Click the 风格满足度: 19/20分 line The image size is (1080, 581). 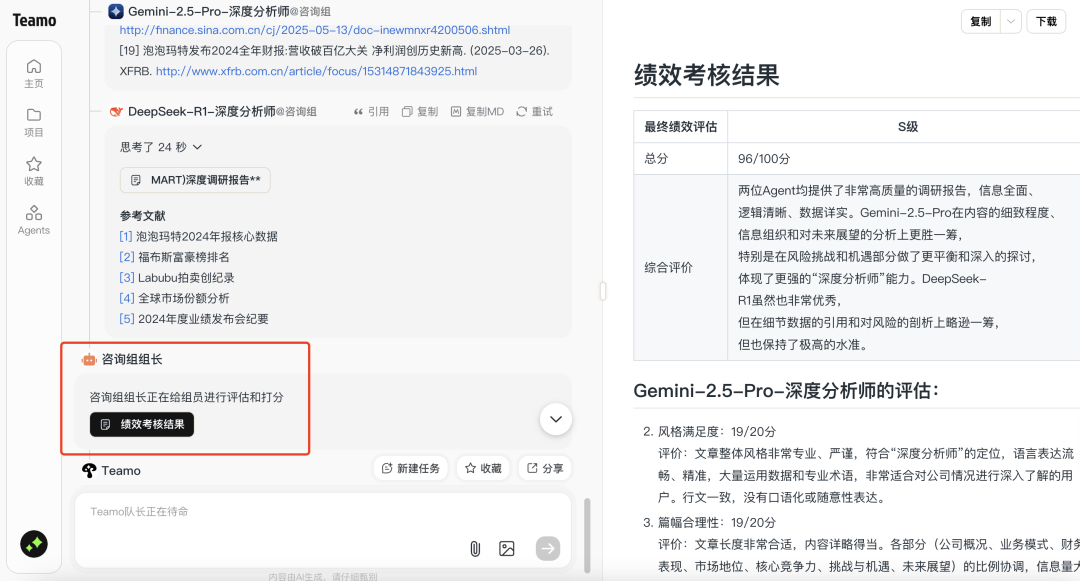coord(717,432)
